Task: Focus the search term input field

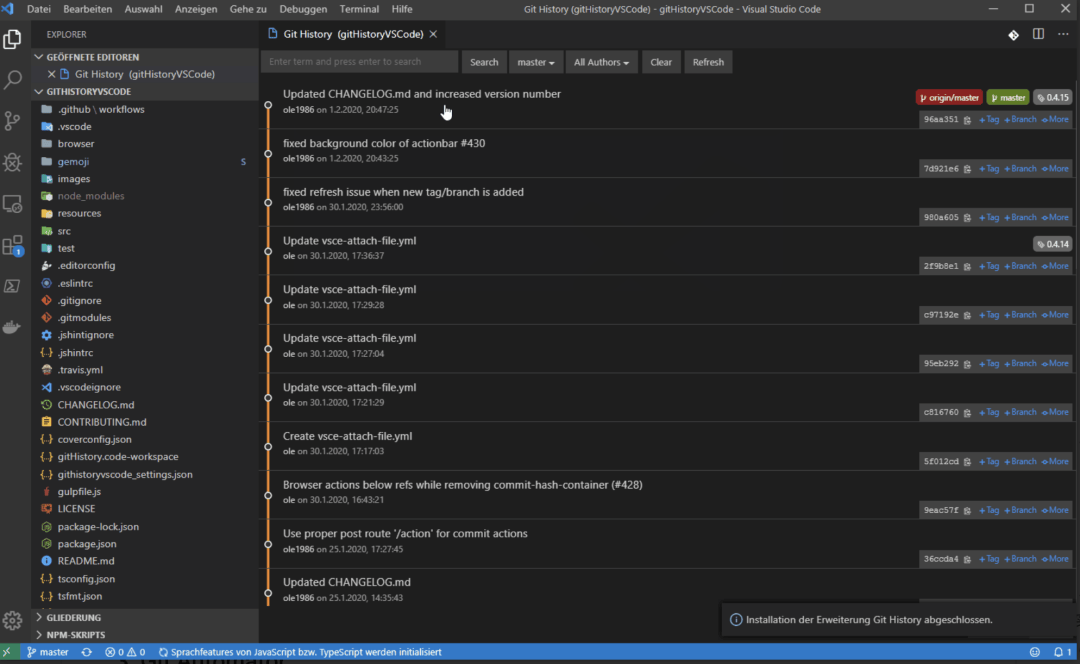Action: tap(360, 62)
